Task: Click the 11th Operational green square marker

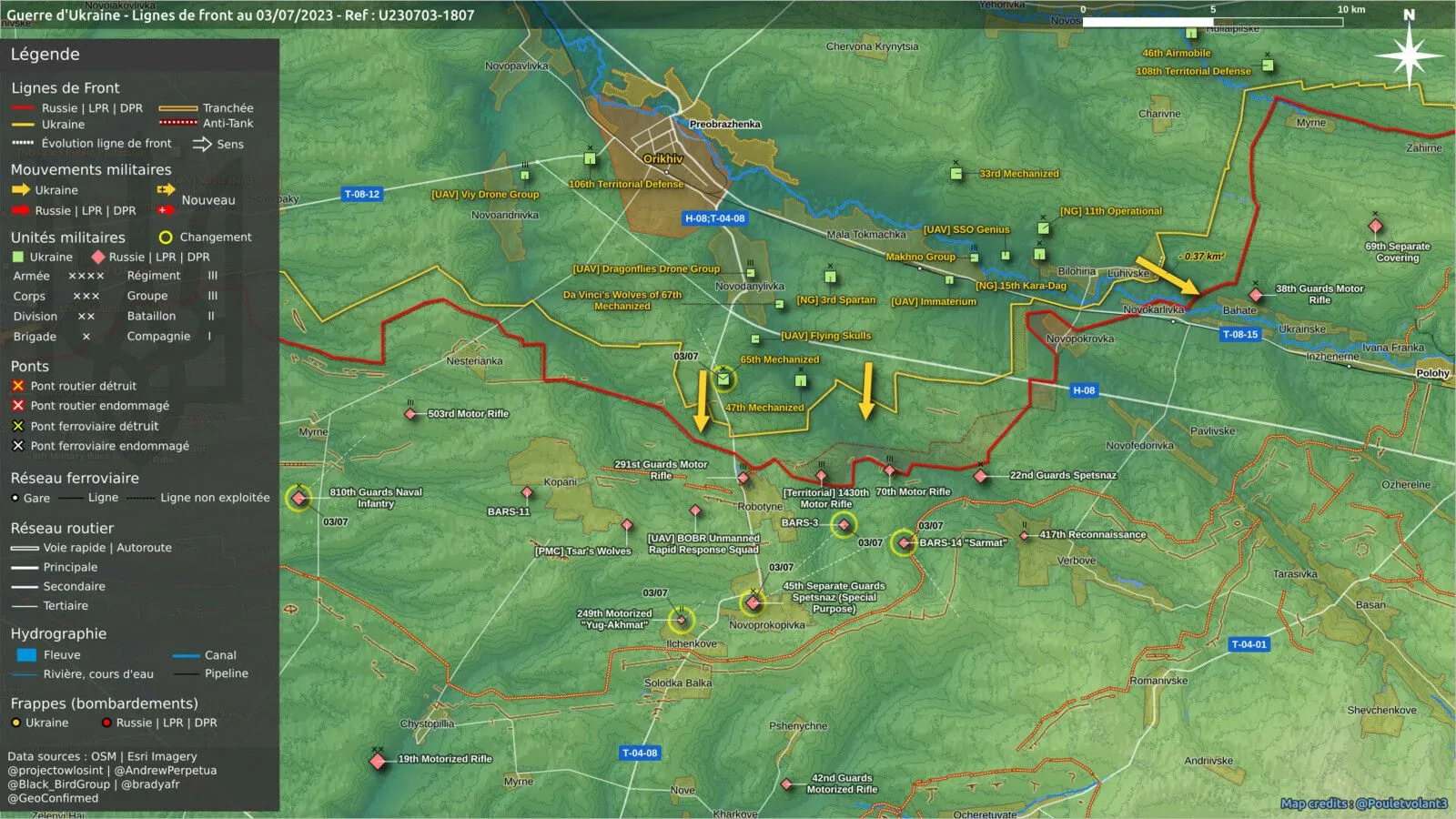Action: pyautogui.click(x=1044, y=228)
